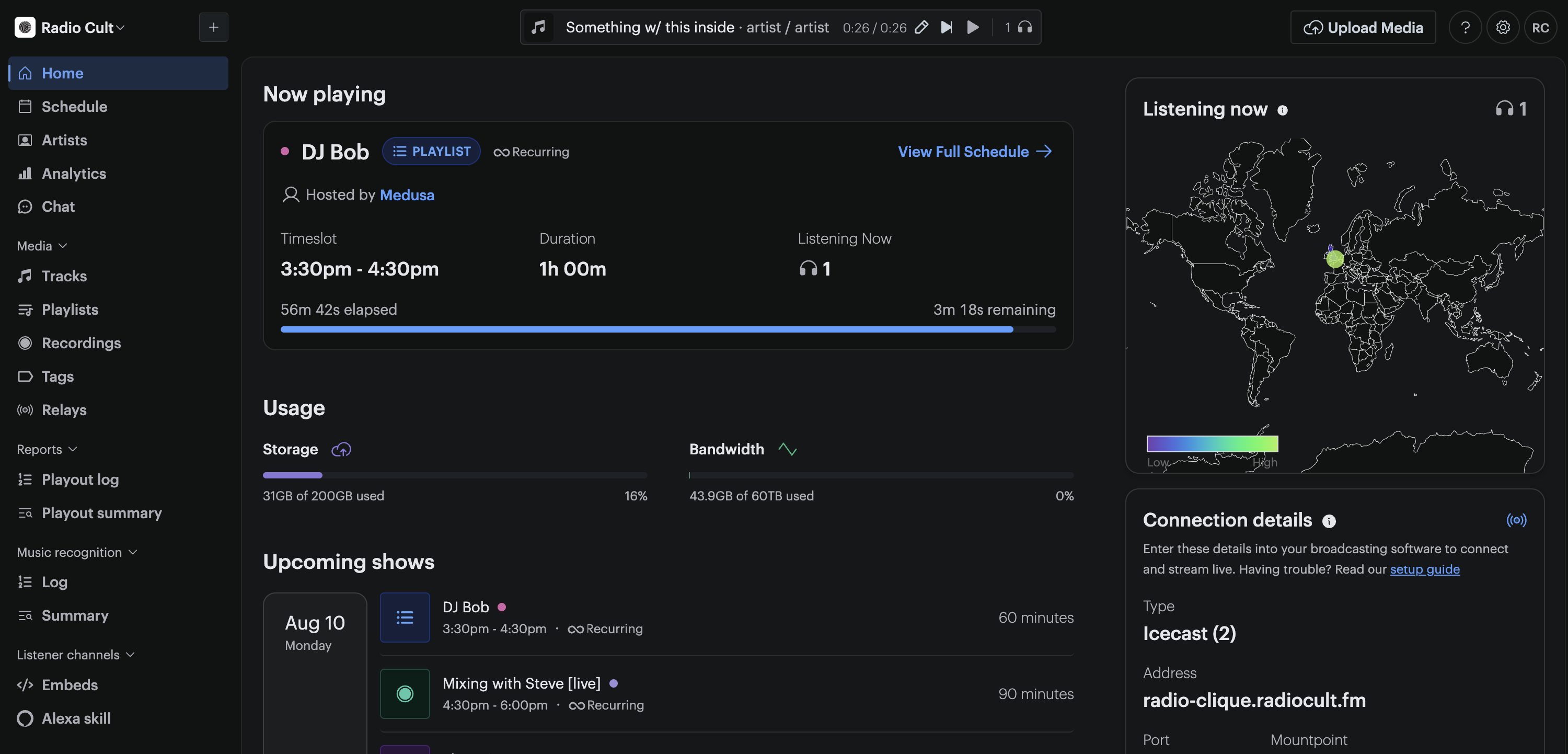Go to the Schedule section
The image size is (1568, 754).
(119, 107)
